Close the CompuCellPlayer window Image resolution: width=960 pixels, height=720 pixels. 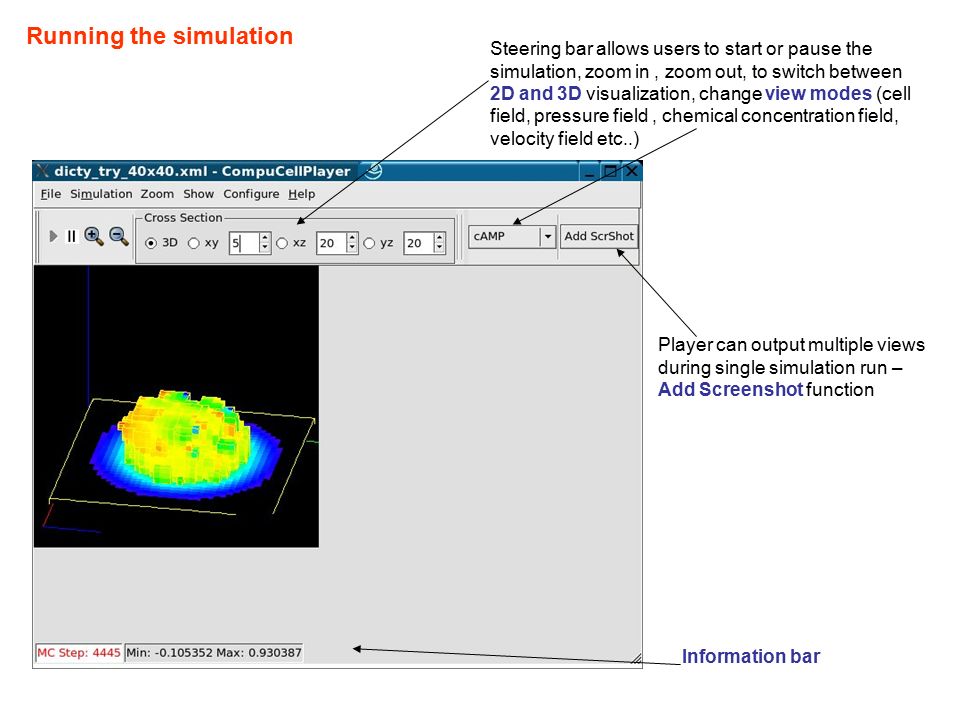(631, 171)
